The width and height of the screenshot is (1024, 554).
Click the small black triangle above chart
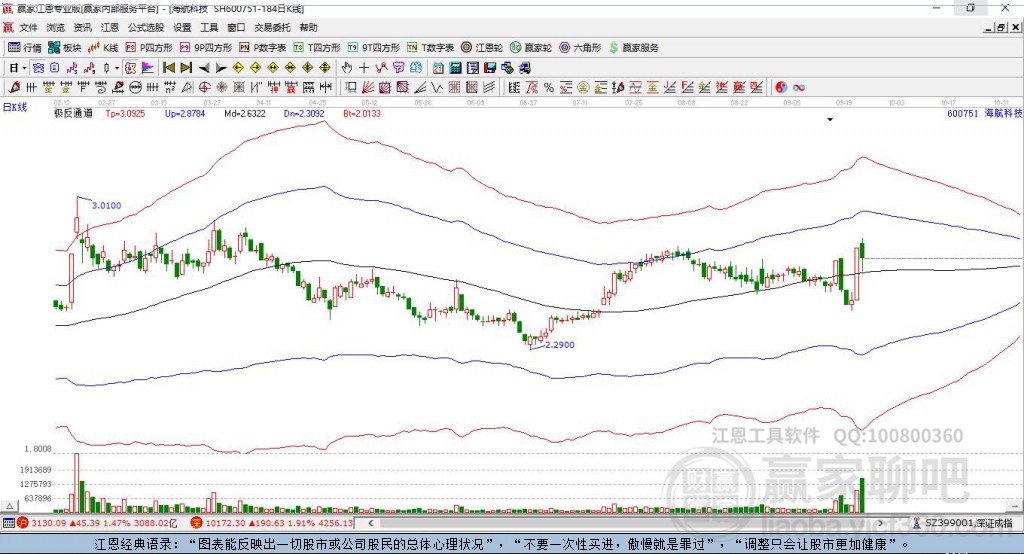click(x=830, y=120)
